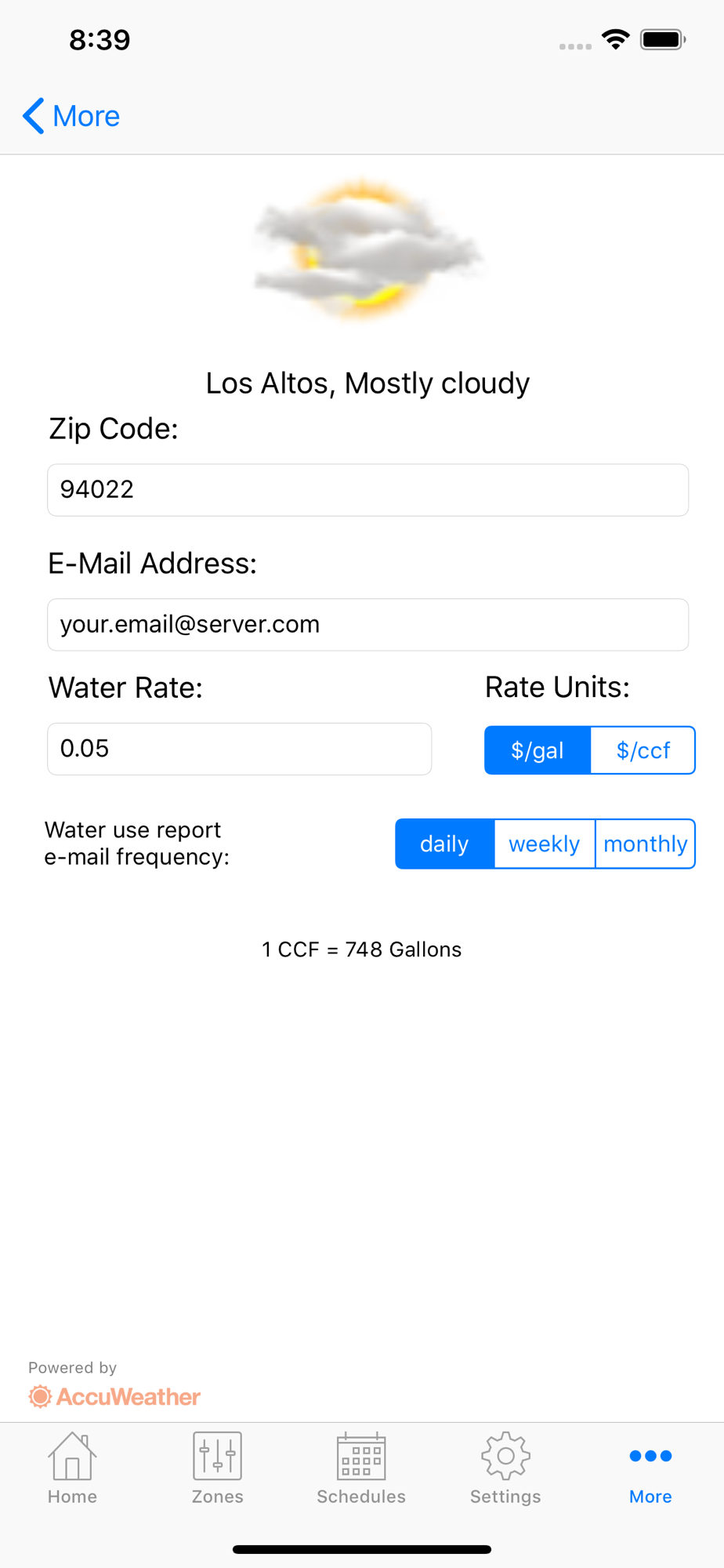724x1568 pixels.
Task: Set report frequency to daily
Action: tap(444, 844)
